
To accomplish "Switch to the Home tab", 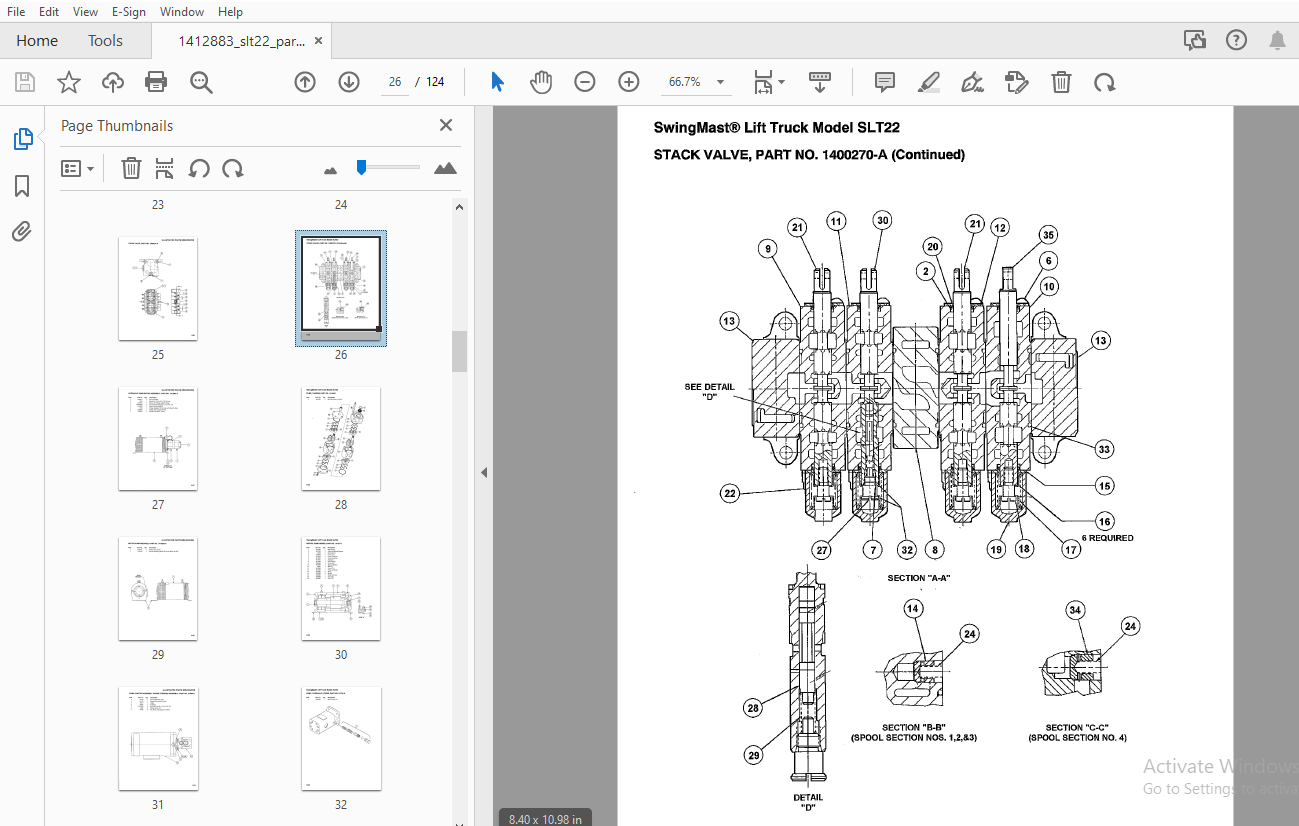I will (37, 41).
